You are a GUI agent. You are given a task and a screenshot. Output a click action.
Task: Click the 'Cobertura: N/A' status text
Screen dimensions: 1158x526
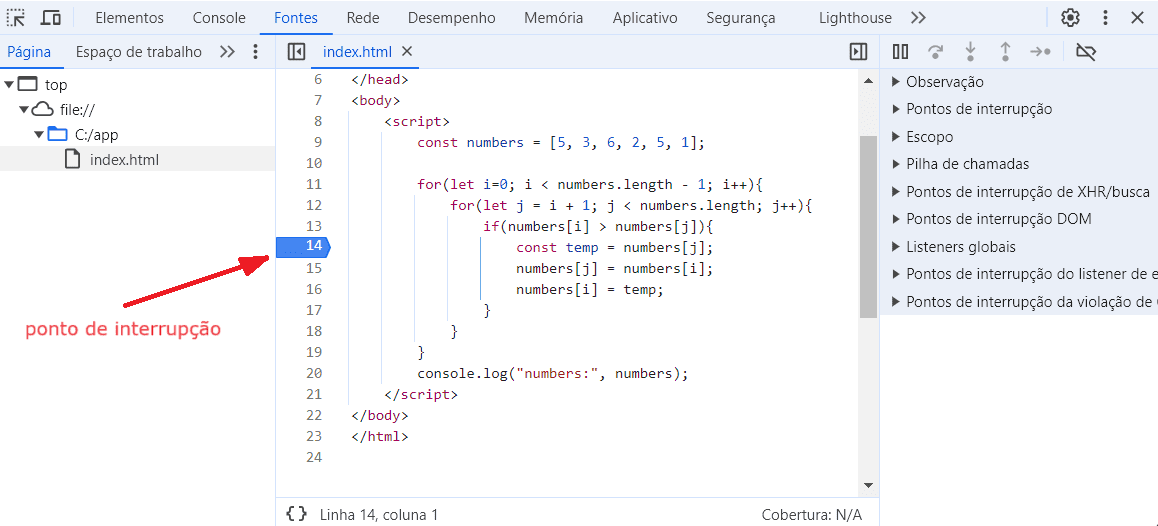pyautogui.click(x=812, y=514)
